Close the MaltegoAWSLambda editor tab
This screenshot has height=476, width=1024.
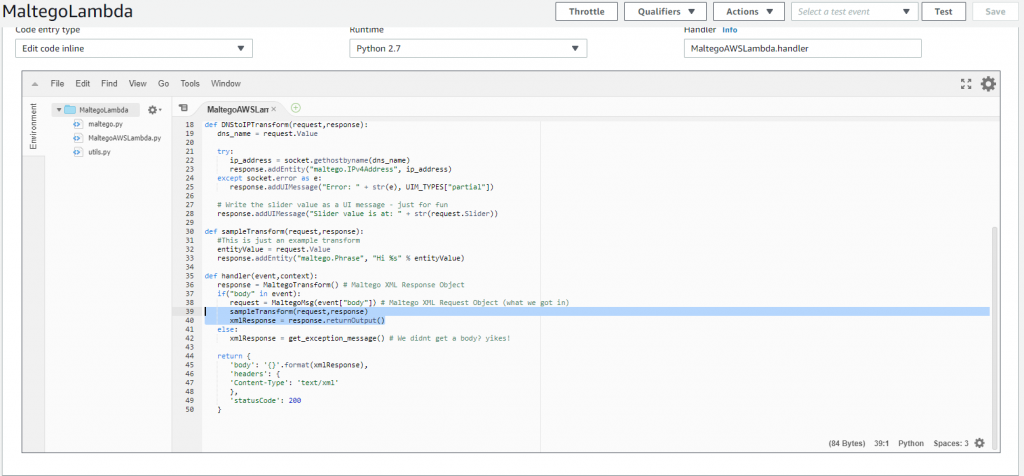[274, 109]
